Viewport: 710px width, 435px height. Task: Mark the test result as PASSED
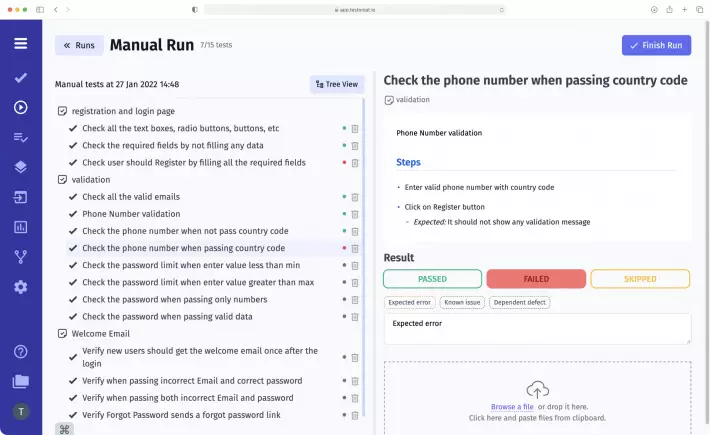(x=432, y=279)
